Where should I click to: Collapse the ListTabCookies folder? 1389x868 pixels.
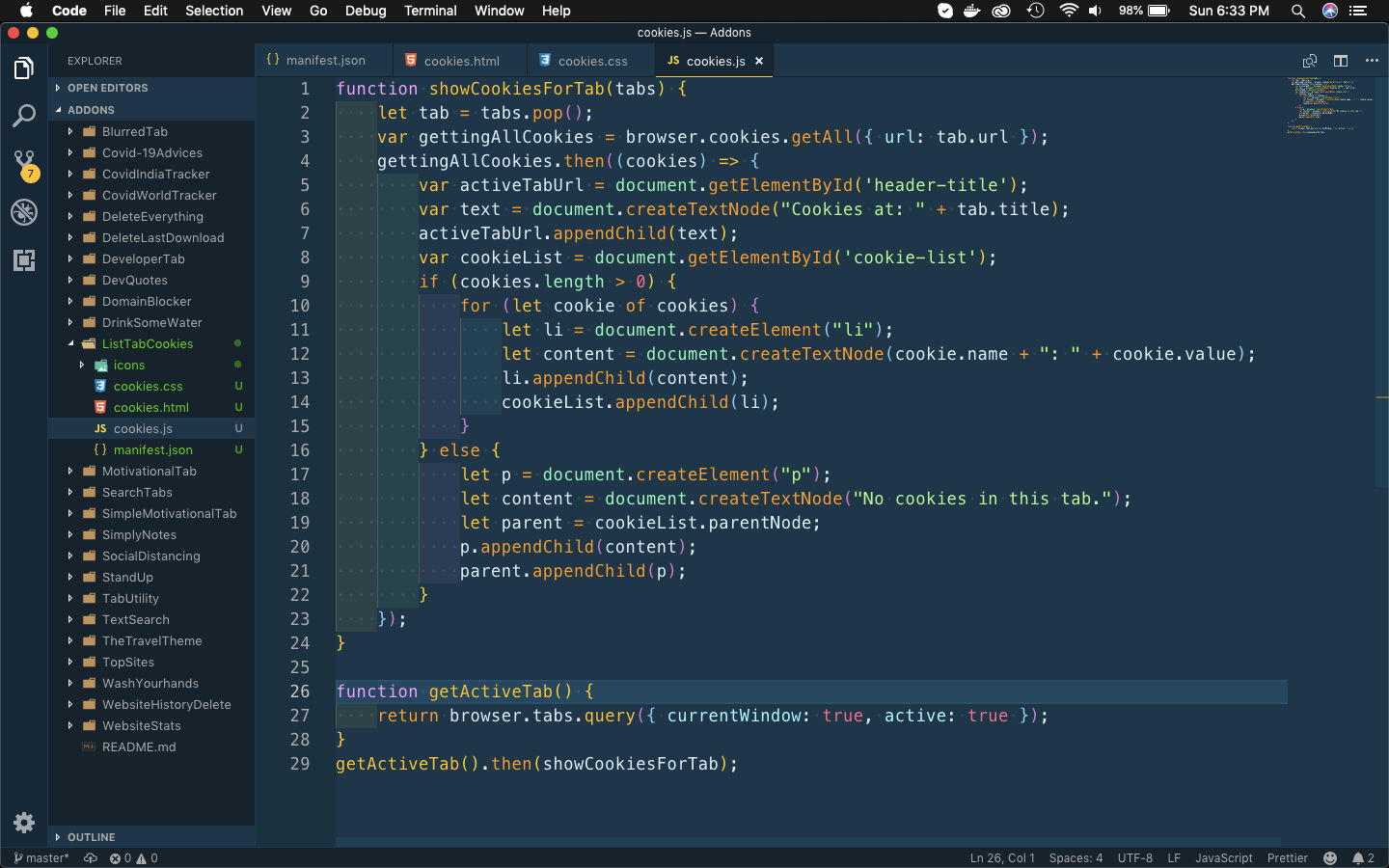click(x=151, y=343)
